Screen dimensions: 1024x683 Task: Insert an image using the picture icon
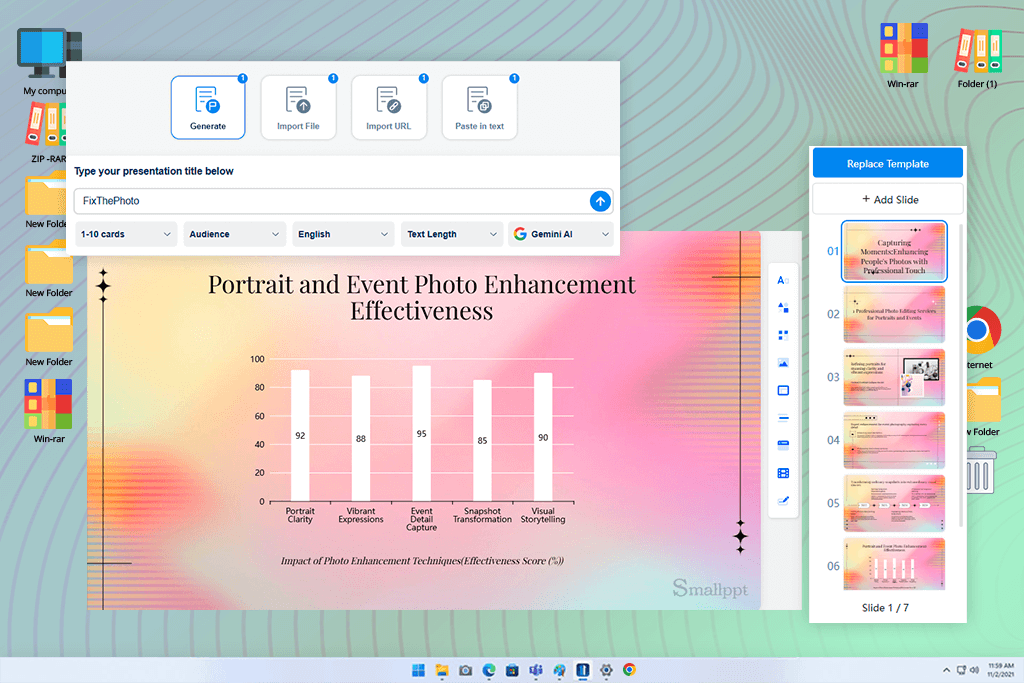(783, 363)
